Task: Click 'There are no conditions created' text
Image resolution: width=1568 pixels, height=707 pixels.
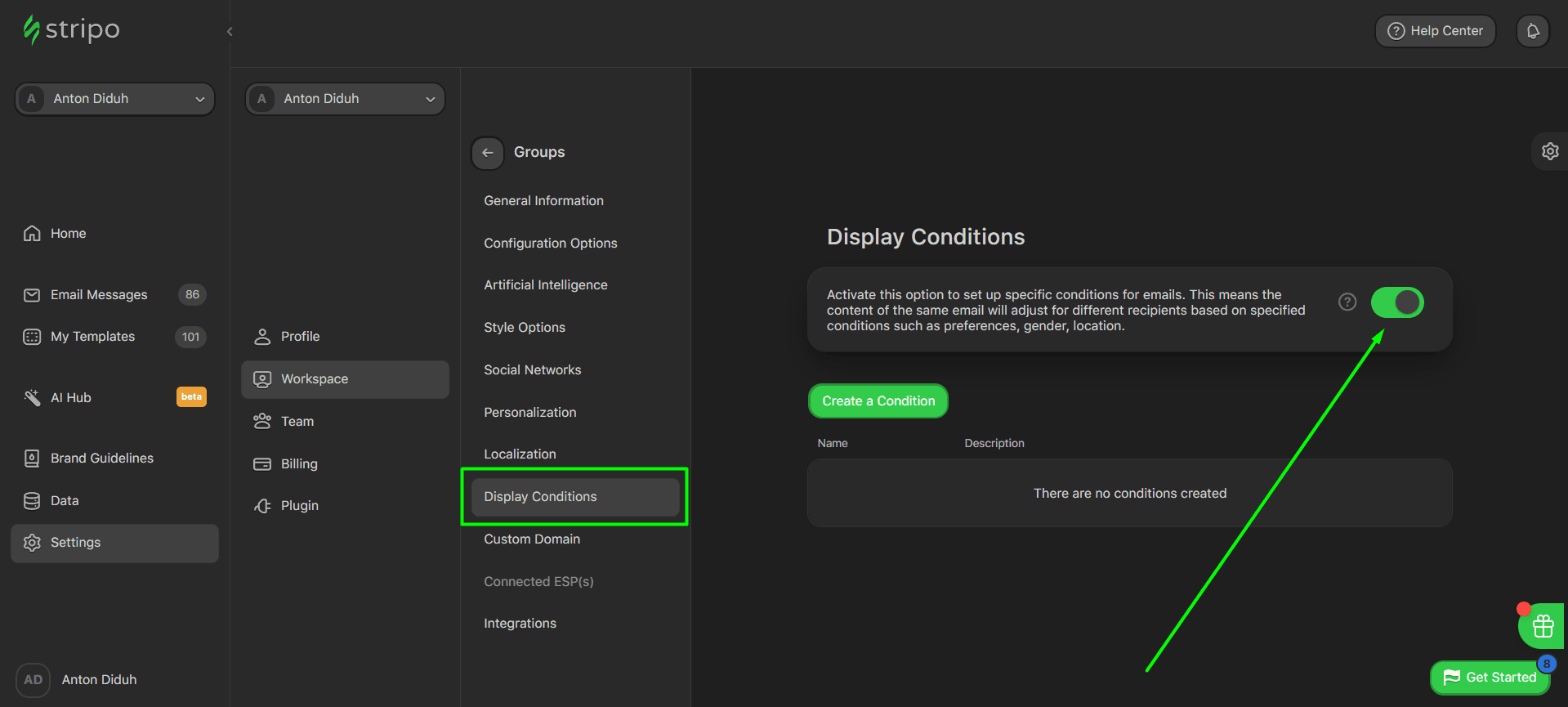Action: pos(1130,494)
